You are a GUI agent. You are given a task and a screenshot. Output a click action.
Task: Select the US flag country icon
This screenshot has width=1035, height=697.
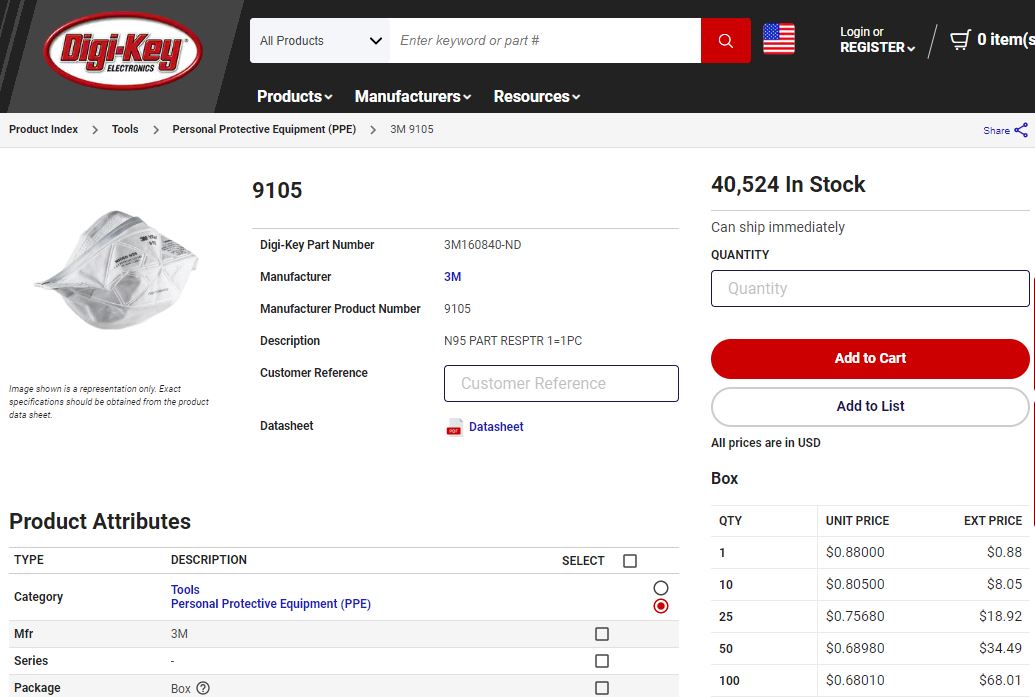pos(779,39)
